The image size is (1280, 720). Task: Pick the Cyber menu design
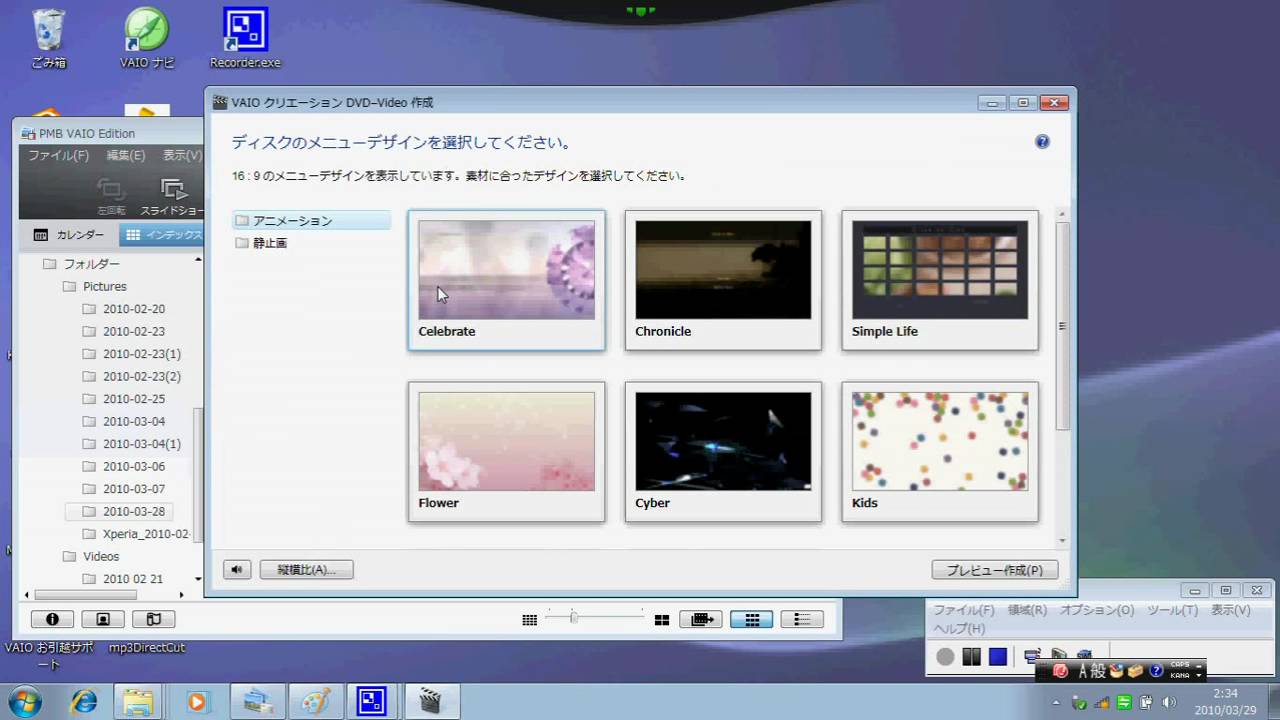point(723,452)
